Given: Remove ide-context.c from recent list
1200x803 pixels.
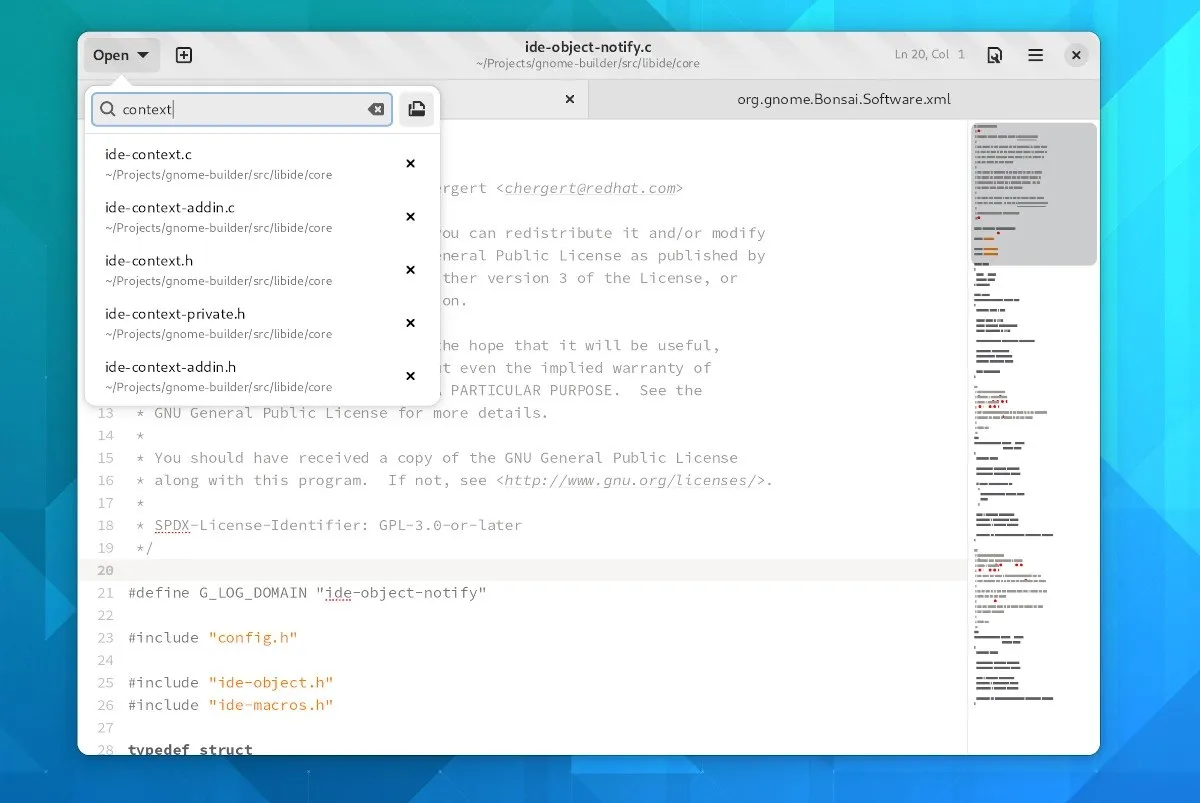Looking at the screenshot, I should pyautogui.click(x=410, y=164).
